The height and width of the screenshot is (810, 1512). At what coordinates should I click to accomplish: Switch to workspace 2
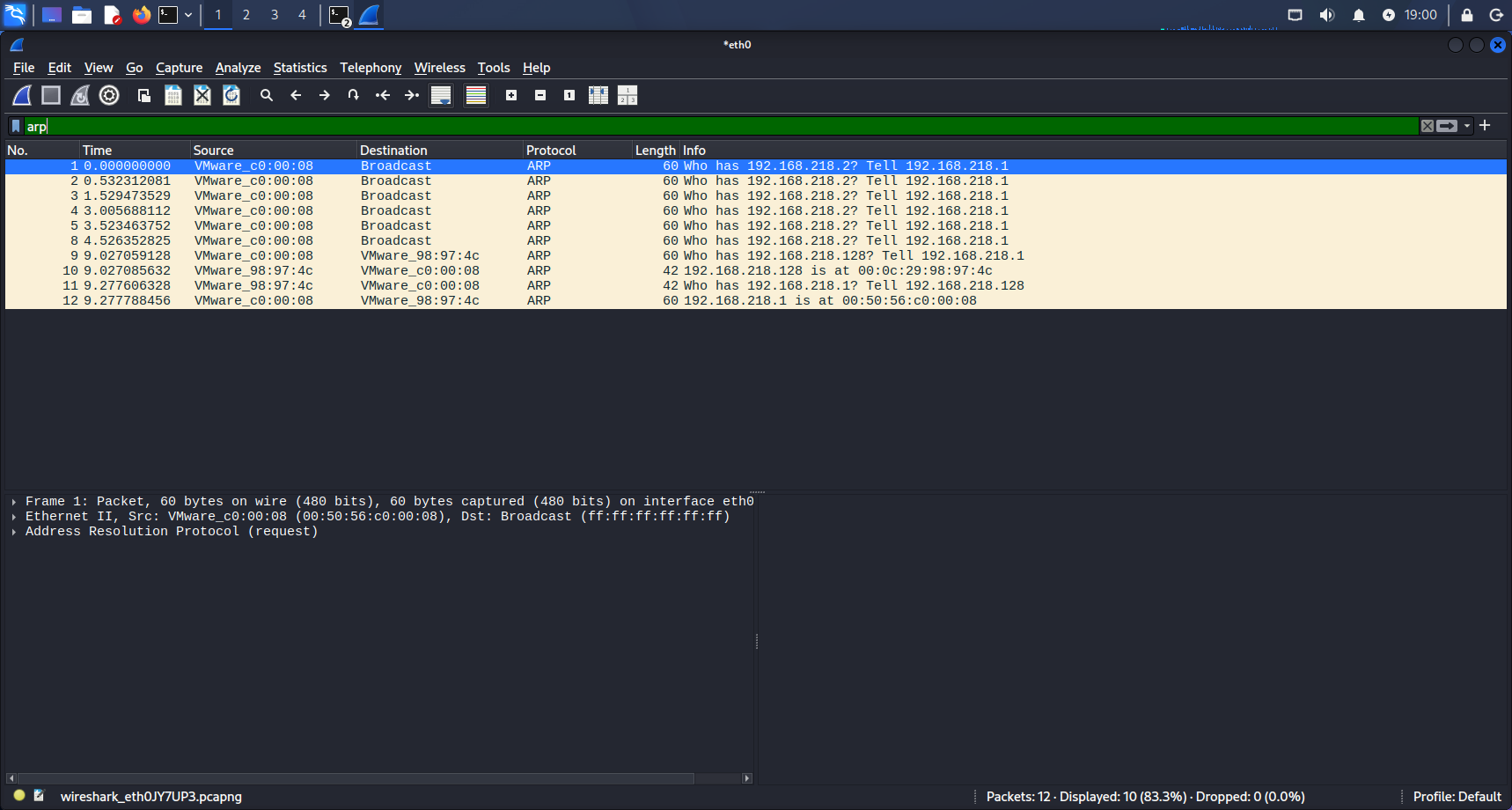(246, 15)
